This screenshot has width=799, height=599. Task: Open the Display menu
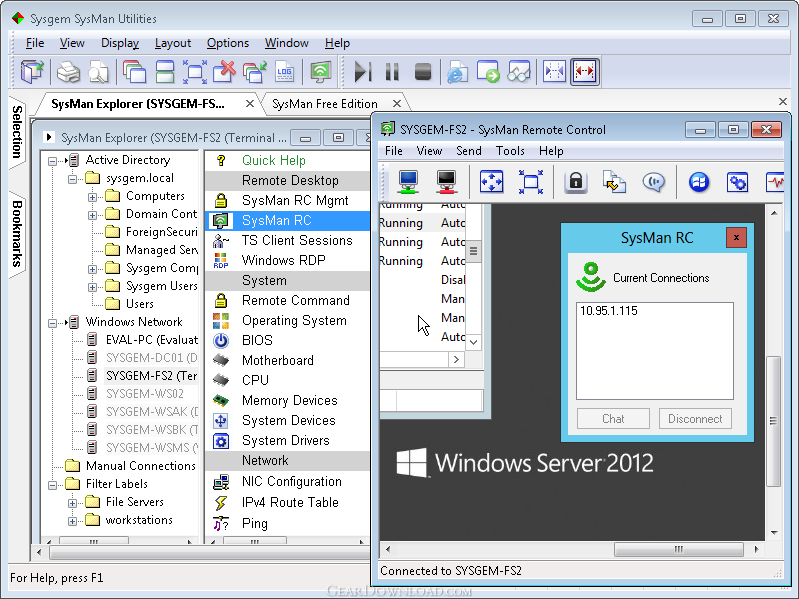click(120, 43)
